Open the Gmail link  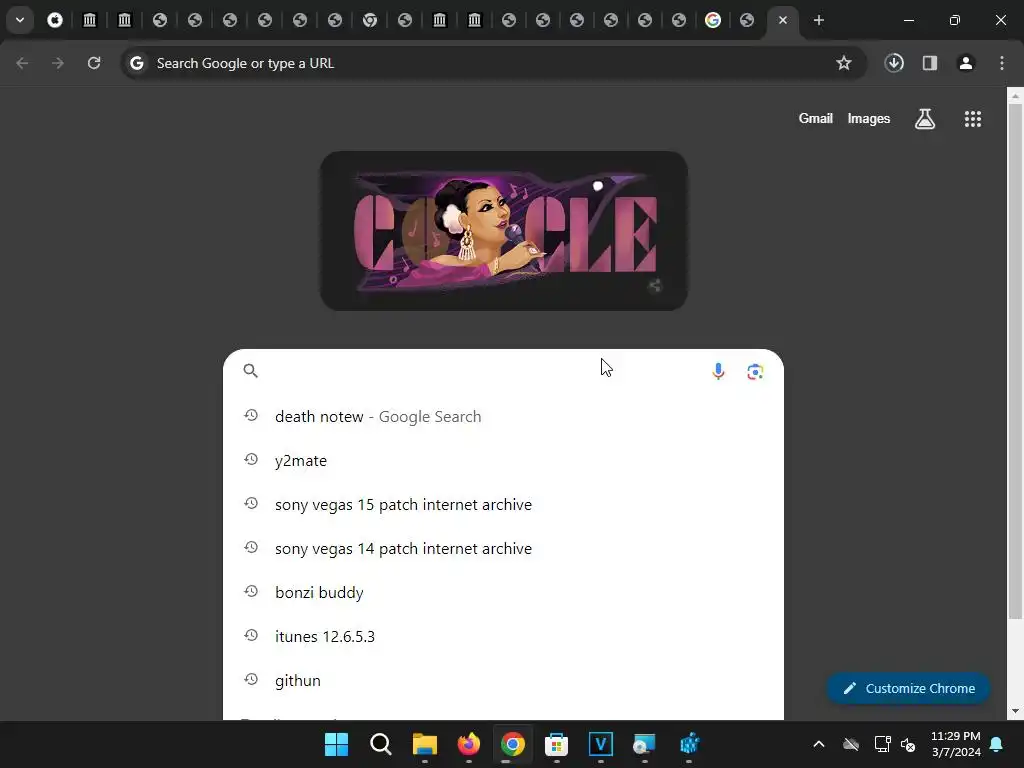[x=816, y=119]
